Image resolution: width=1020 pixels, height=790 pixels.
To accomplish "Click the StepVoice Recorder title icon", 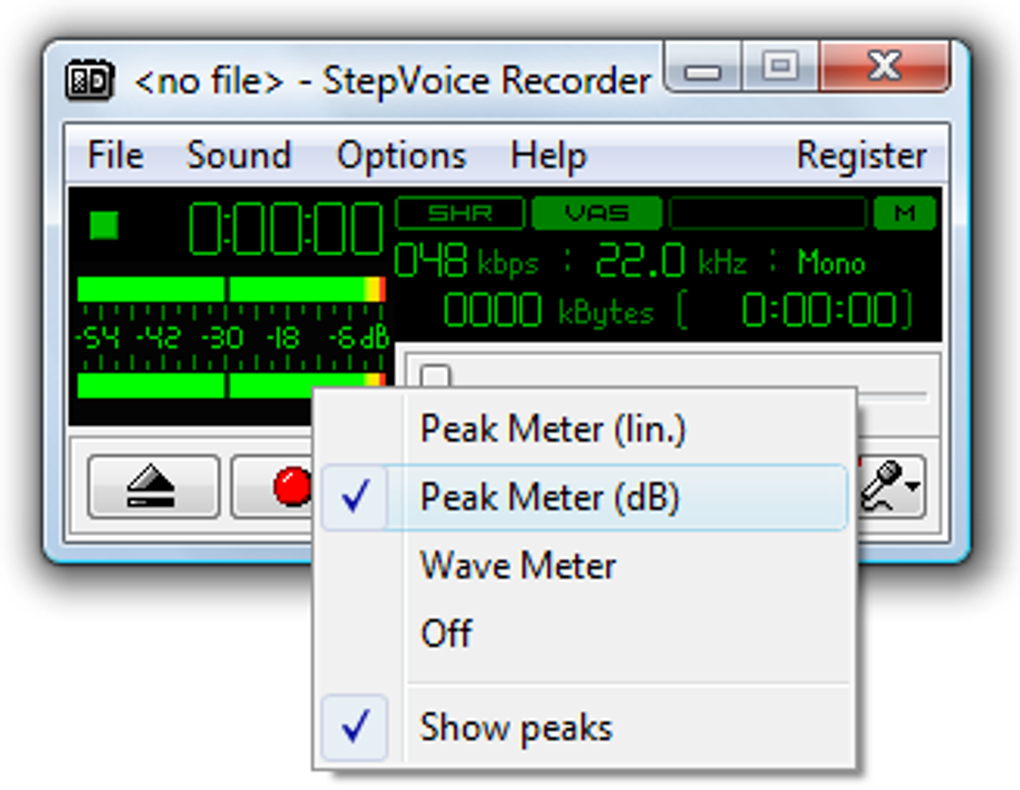I will (x=90, y=81).
